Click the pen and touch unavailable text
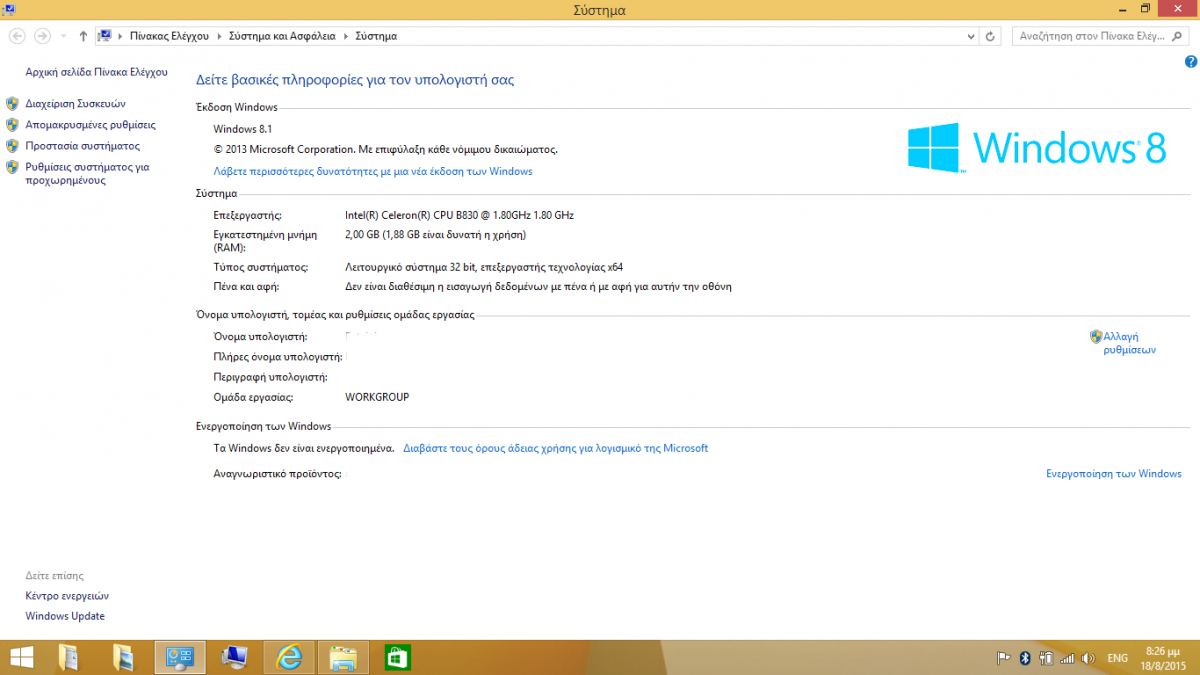This screenshot has width=1200, height=675. click(x=538, y=286)
